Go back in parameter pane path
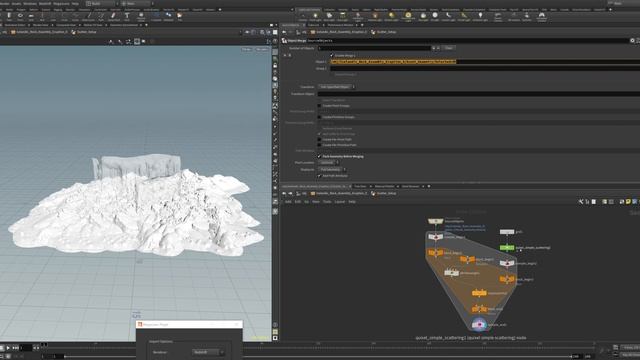This screenshot has height=360, width=640. pyautogui.click(x=284, y=32)
